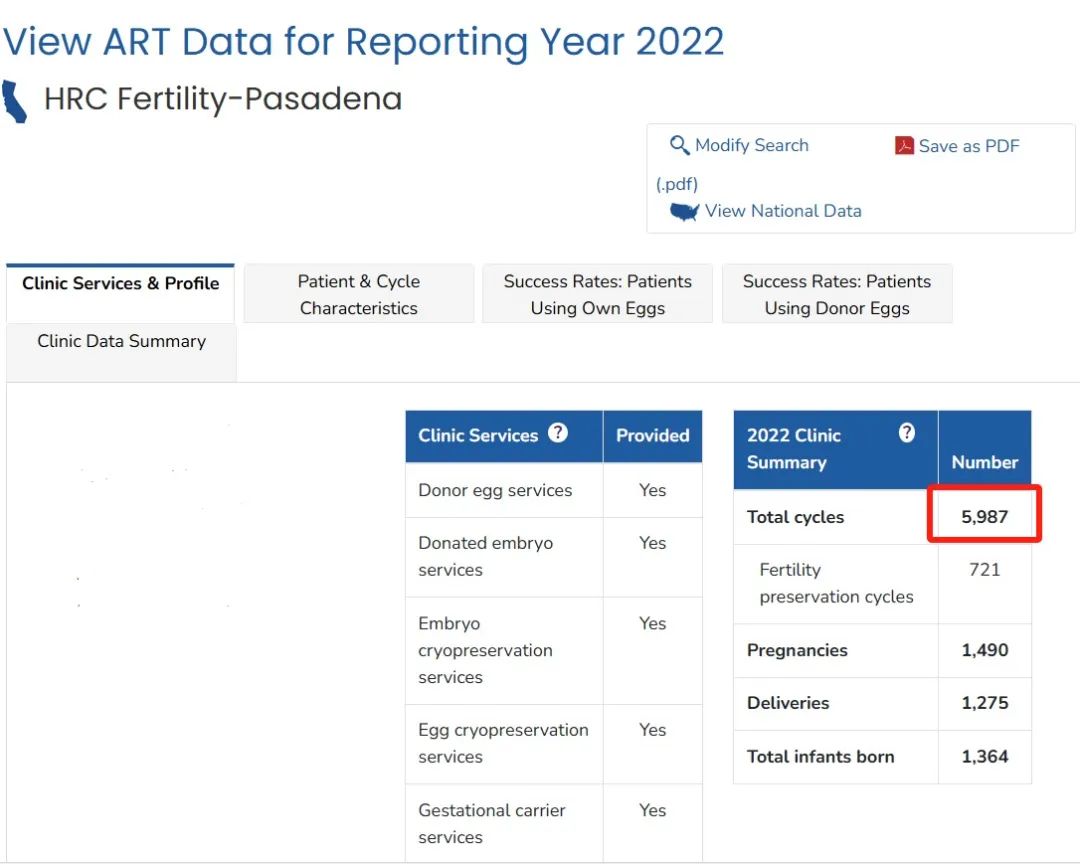The image size is (1080, 864).
Task: Click Yes for Donated embryo services
Action: 652,543
